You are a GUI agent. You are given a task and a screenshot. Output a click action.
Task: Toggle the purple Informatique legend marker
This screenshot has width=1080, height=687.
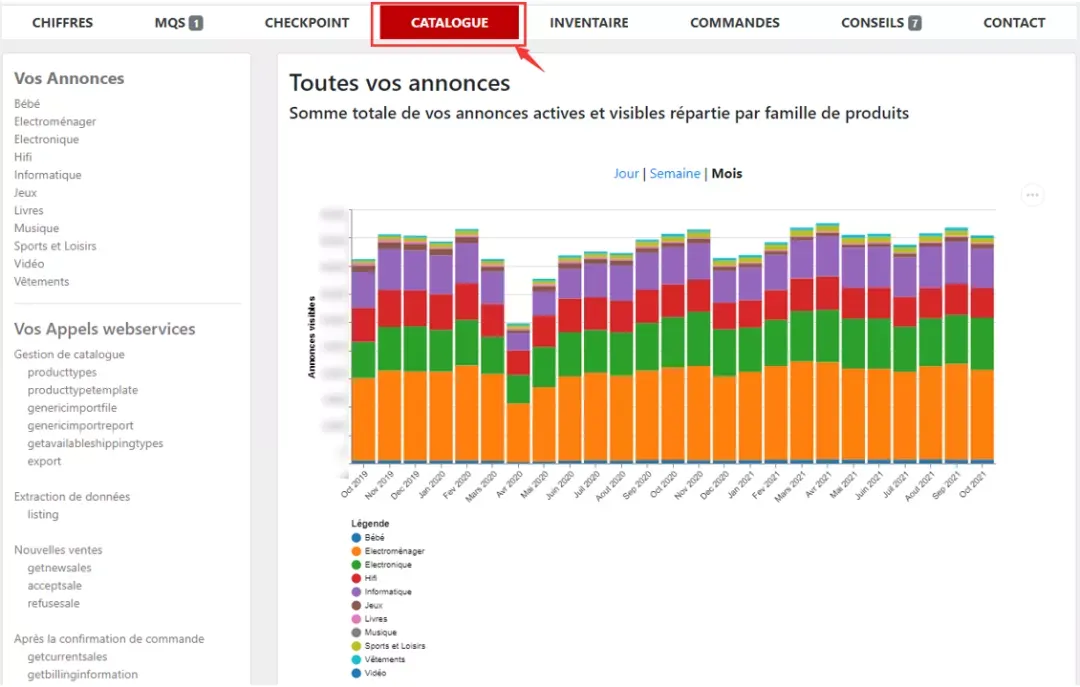pos(356,592)
